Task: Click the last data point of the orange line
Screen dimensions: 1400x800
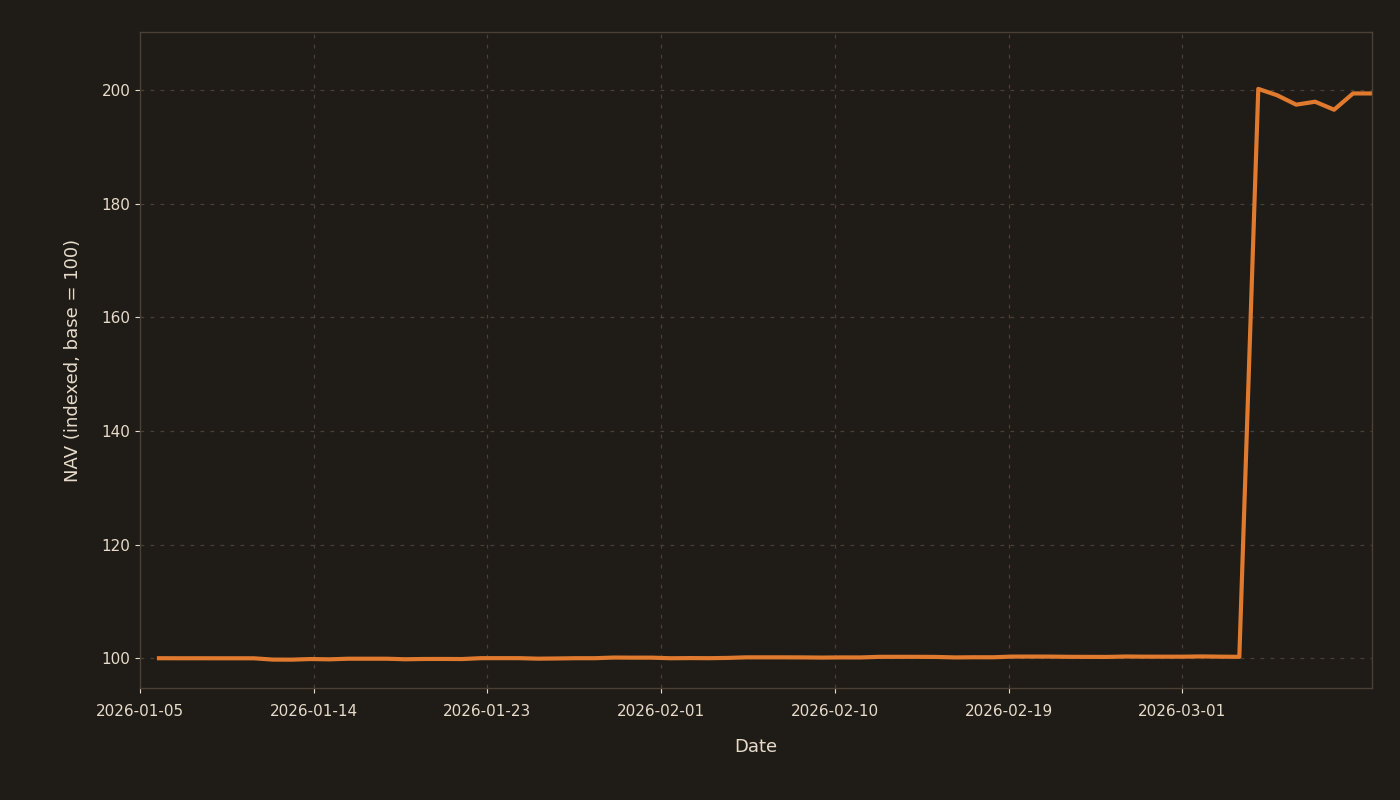Action: (x=1370, y=93)
